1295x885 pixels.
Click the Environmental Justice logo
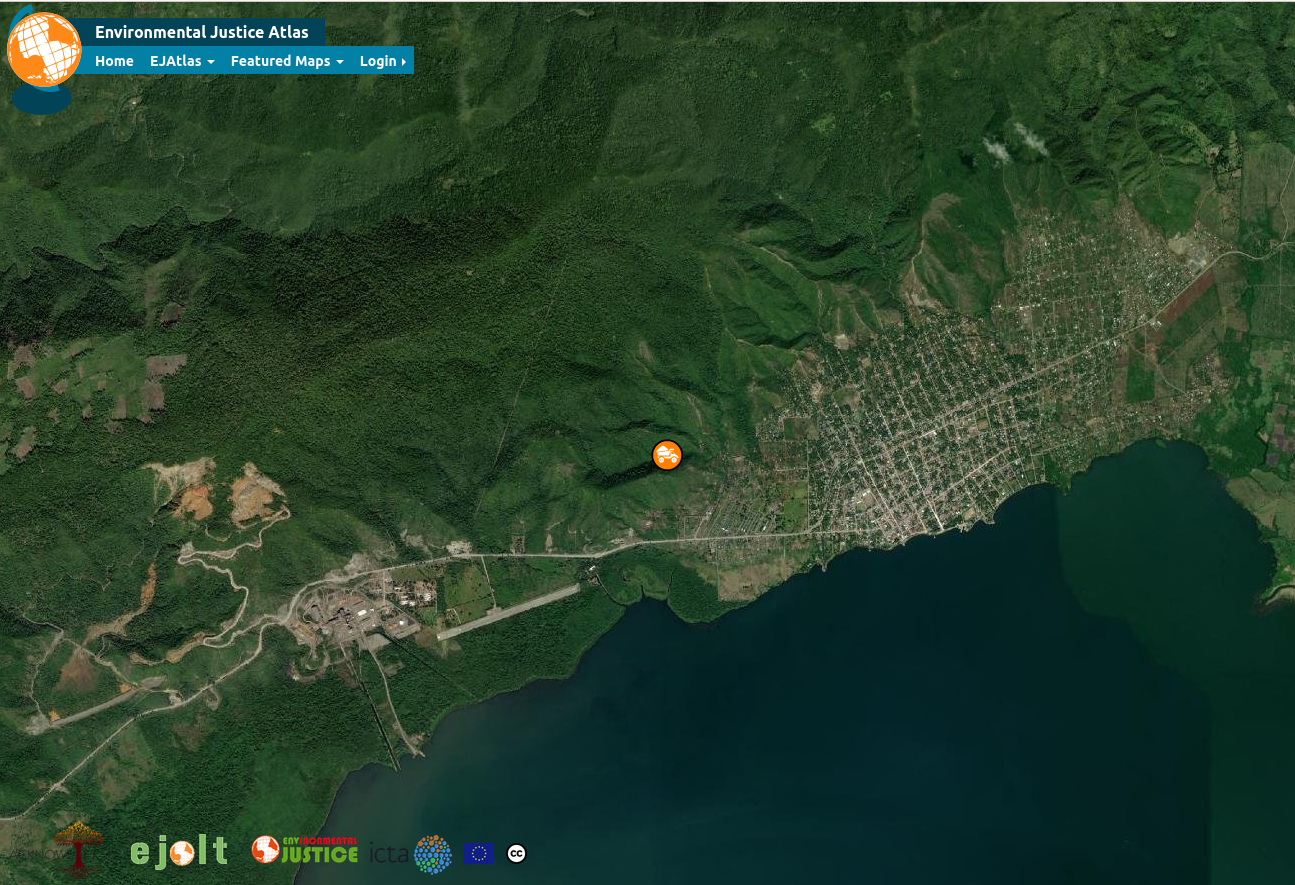305,850
